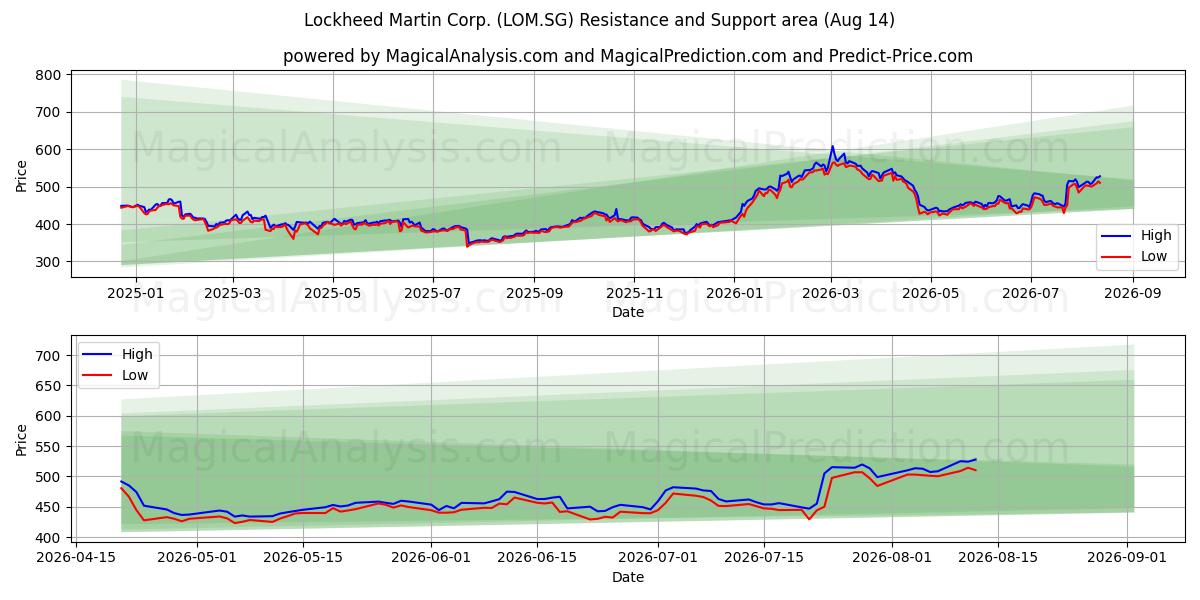Image resolution: width=1200 pixels, height=600 pixels.
Task: Click the 2025-07 tick label
Action: 433,293
